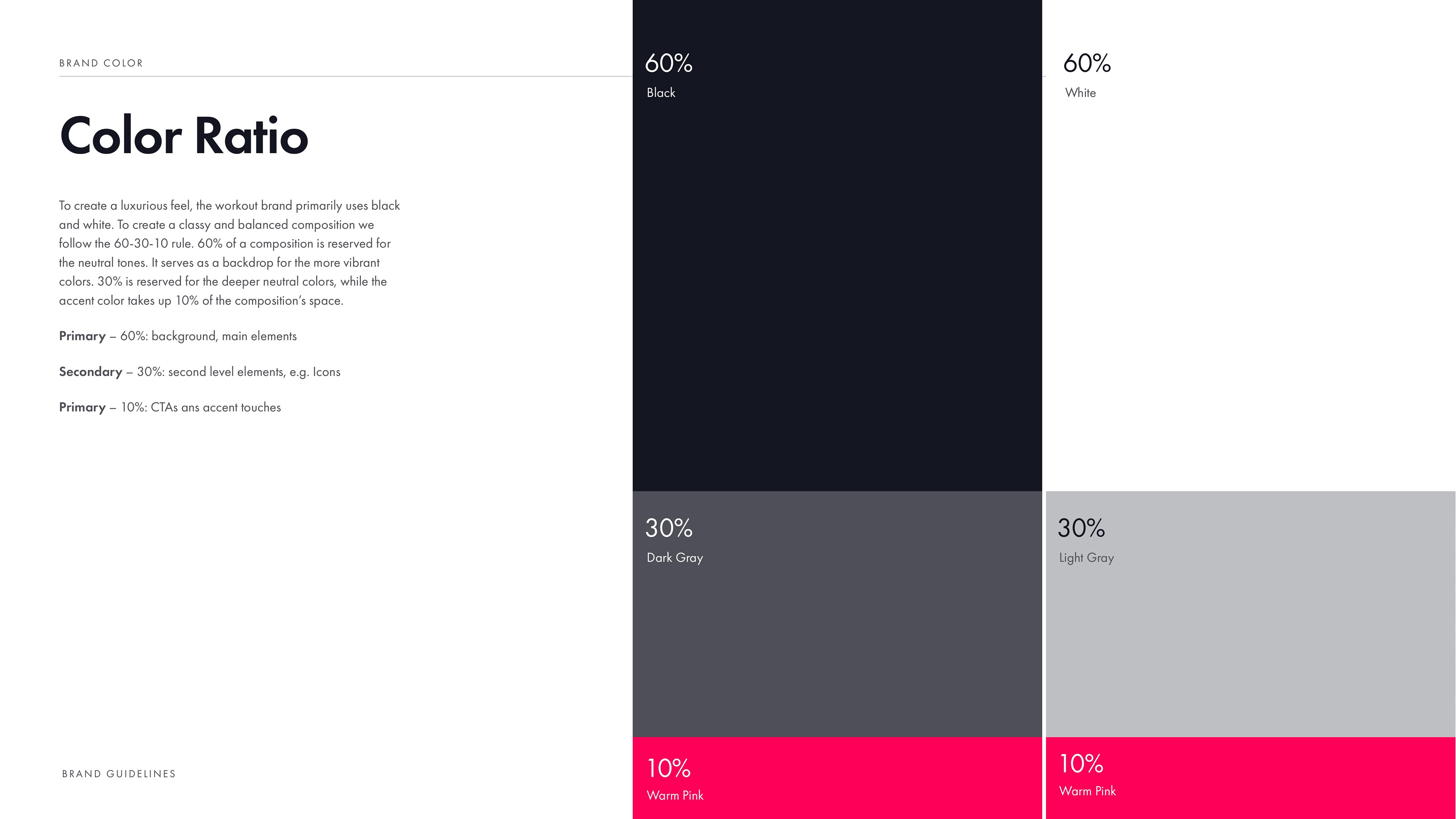This screenshot has height=819, width=1456.
Task: Click the Secondary 30% second level line
Action: pyautogui.click(x=199, y=372)
